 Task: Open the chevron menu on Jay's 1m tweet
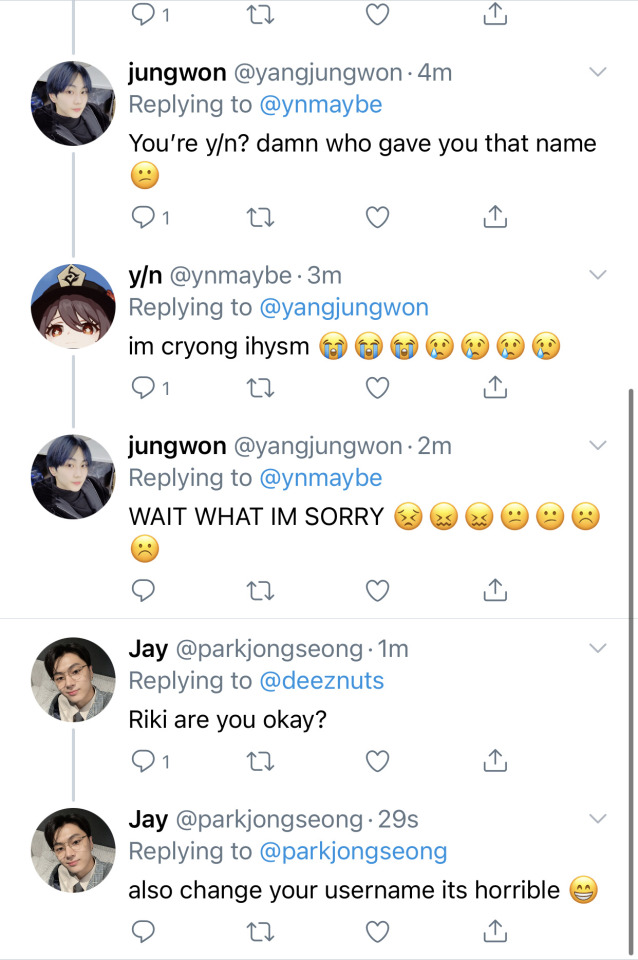pyautogui.click(x=598, y=648)
